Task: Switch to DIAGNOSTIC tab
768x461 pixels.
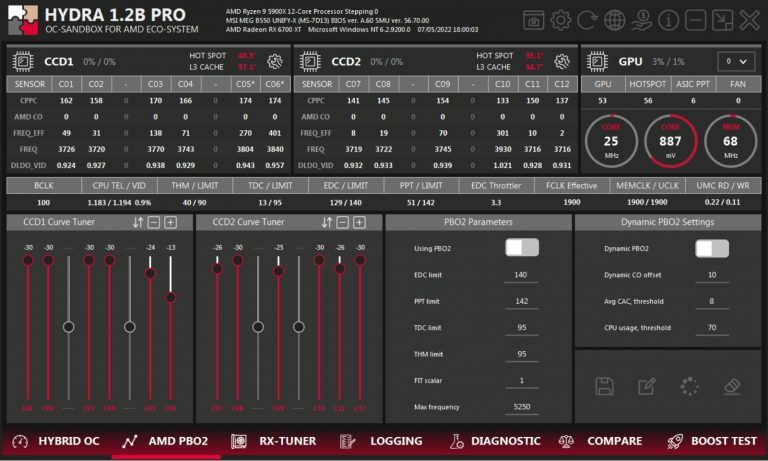Action: coord(495,441)
